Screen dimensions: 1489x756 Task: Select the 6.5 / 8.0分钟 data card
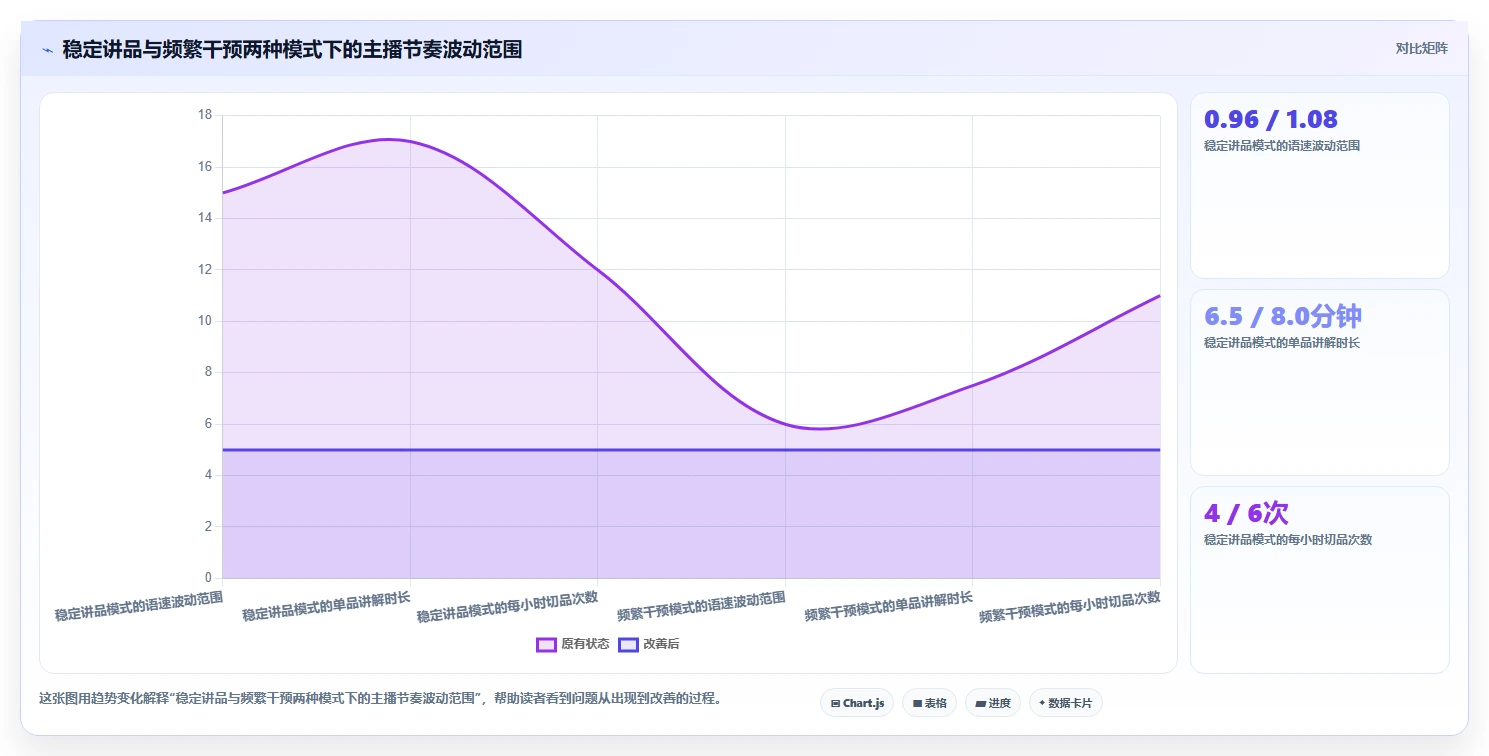point(1319,382)
